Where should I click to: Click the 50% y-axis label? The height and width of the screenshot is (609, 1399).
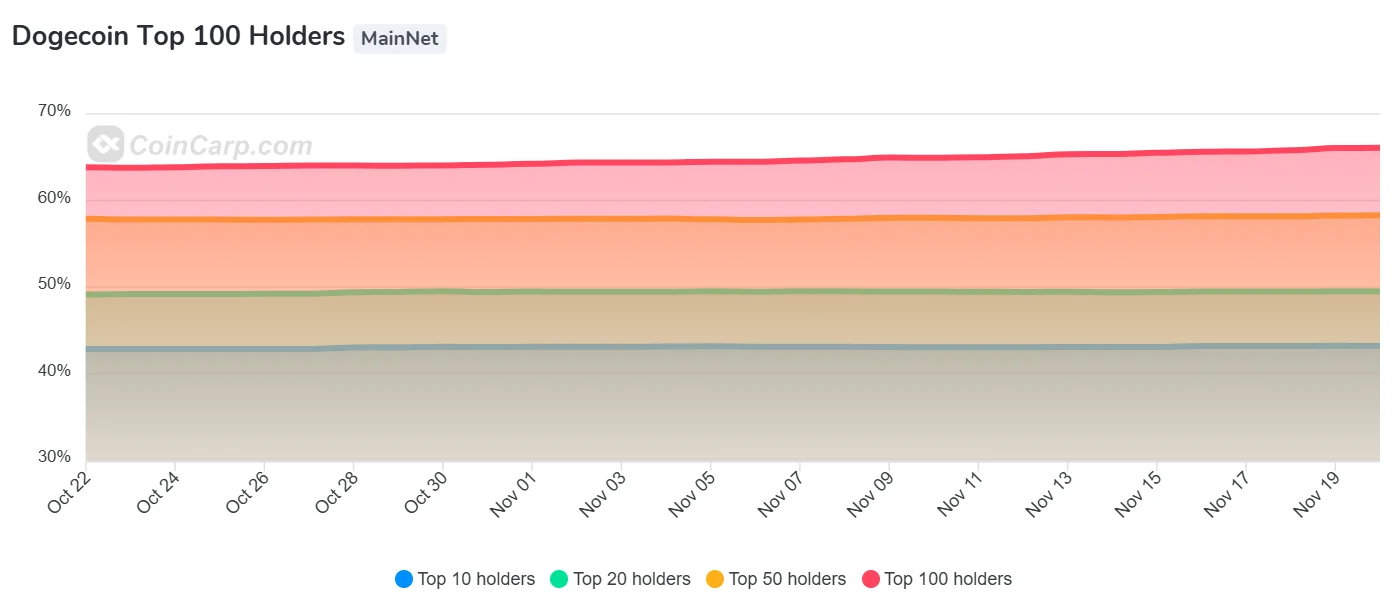tap(54, 284)
